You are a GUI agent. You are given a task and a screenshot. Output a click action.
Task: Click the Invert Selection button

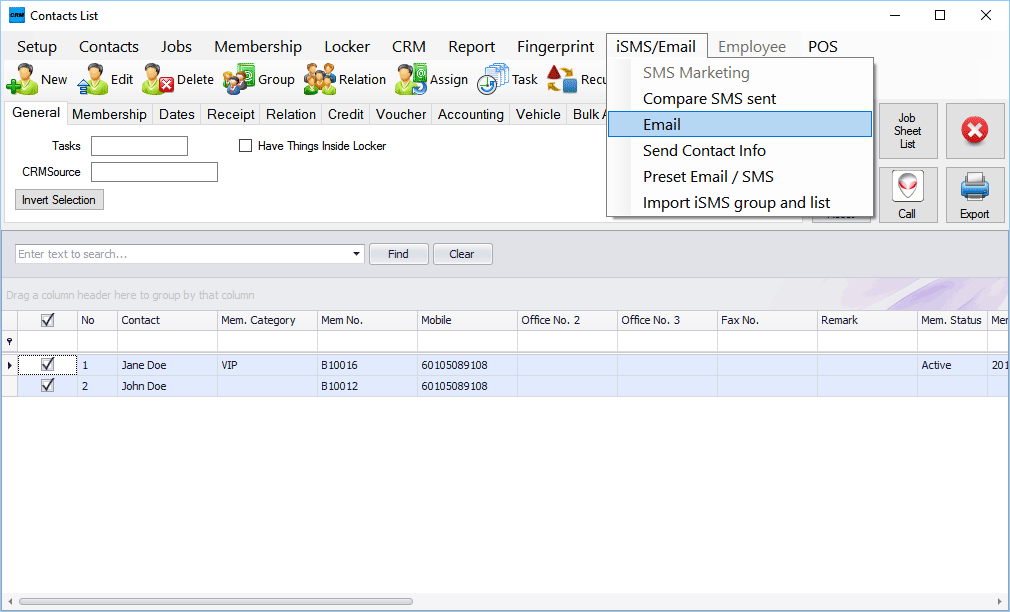pyautogui.click(x=59, y=200)
